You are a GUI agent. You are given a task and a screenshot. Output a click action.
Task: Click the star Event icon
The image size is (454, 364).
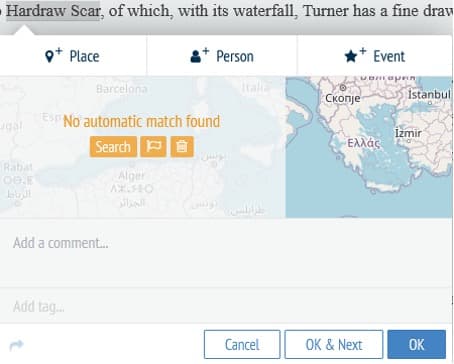click(355, 55)
